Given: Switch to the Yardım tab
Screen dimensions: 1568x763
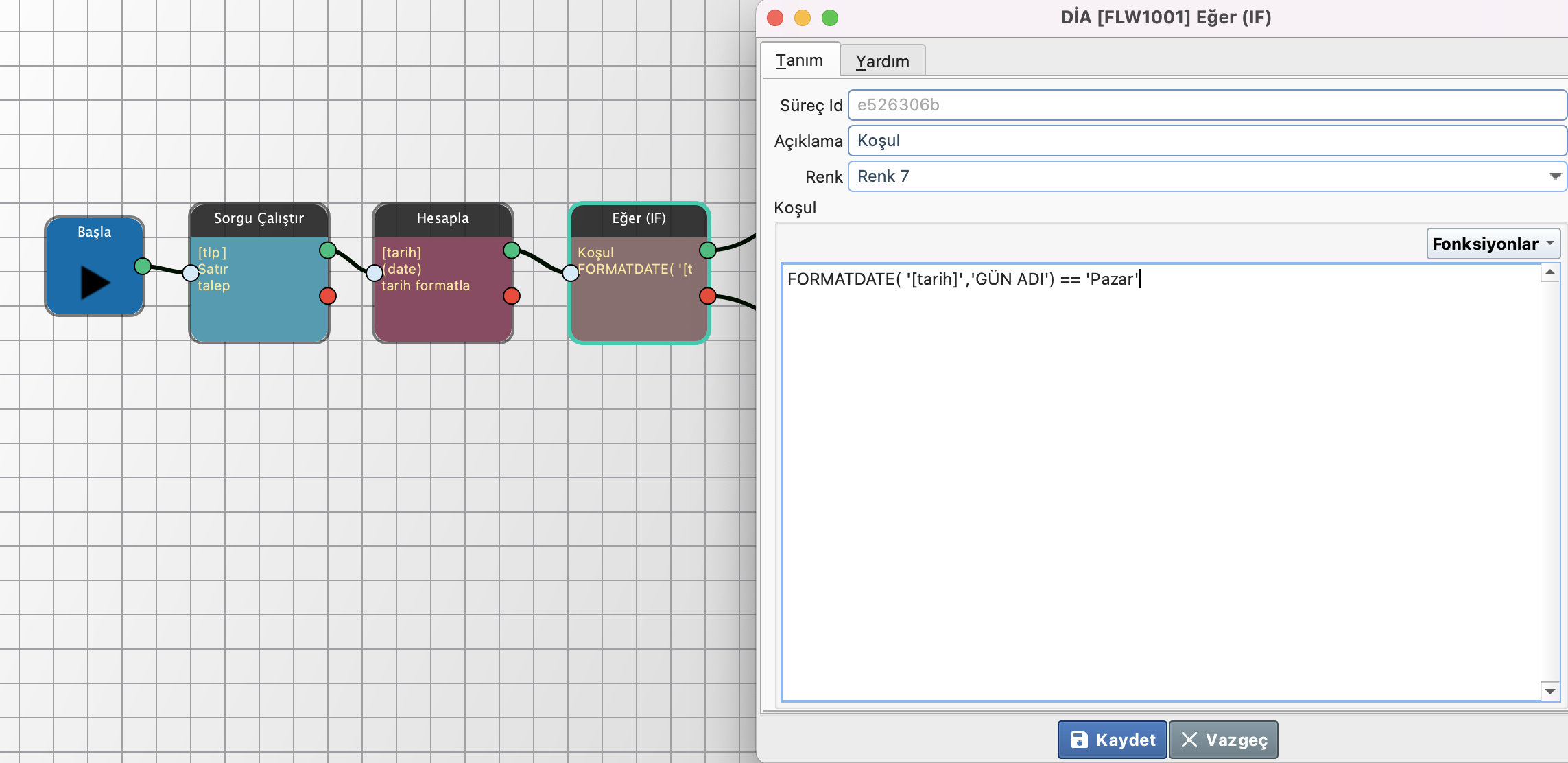Looking at the screenshot, I should point(882,61).
